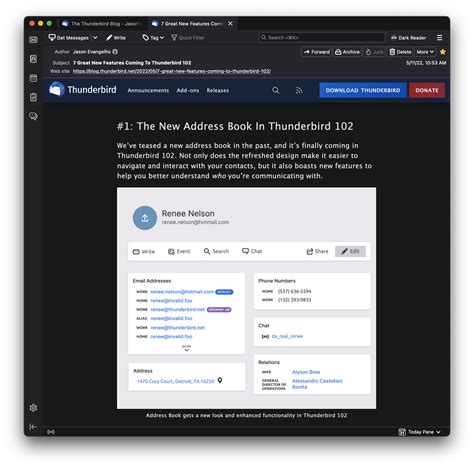The image size is (474, 468).
Task: Expand Get Messages dropdown arrow
Action: [x=95, y=38]
